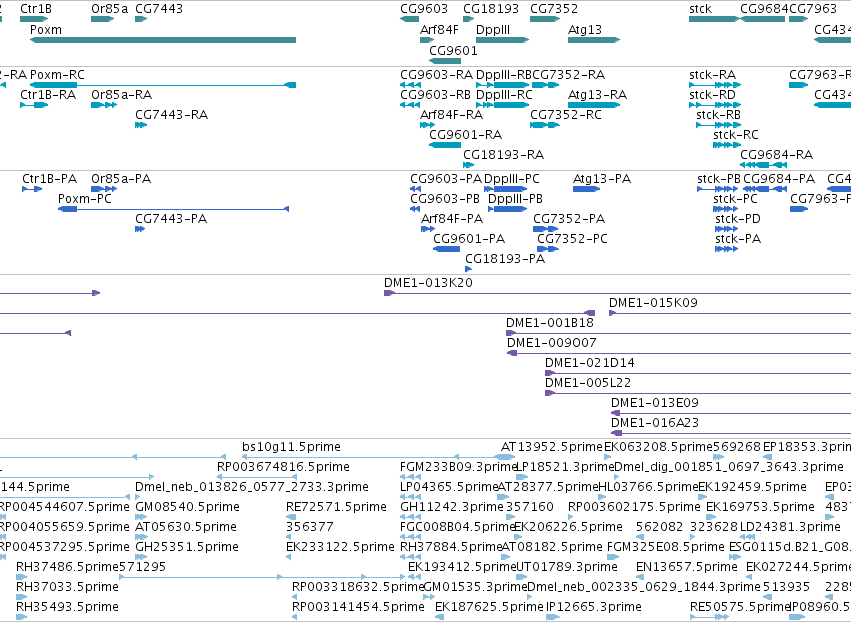The image size is (851, 622).
Task: Open the DME1-013E09 clone label
Action: pyautogui.click(x=655, y=404)
